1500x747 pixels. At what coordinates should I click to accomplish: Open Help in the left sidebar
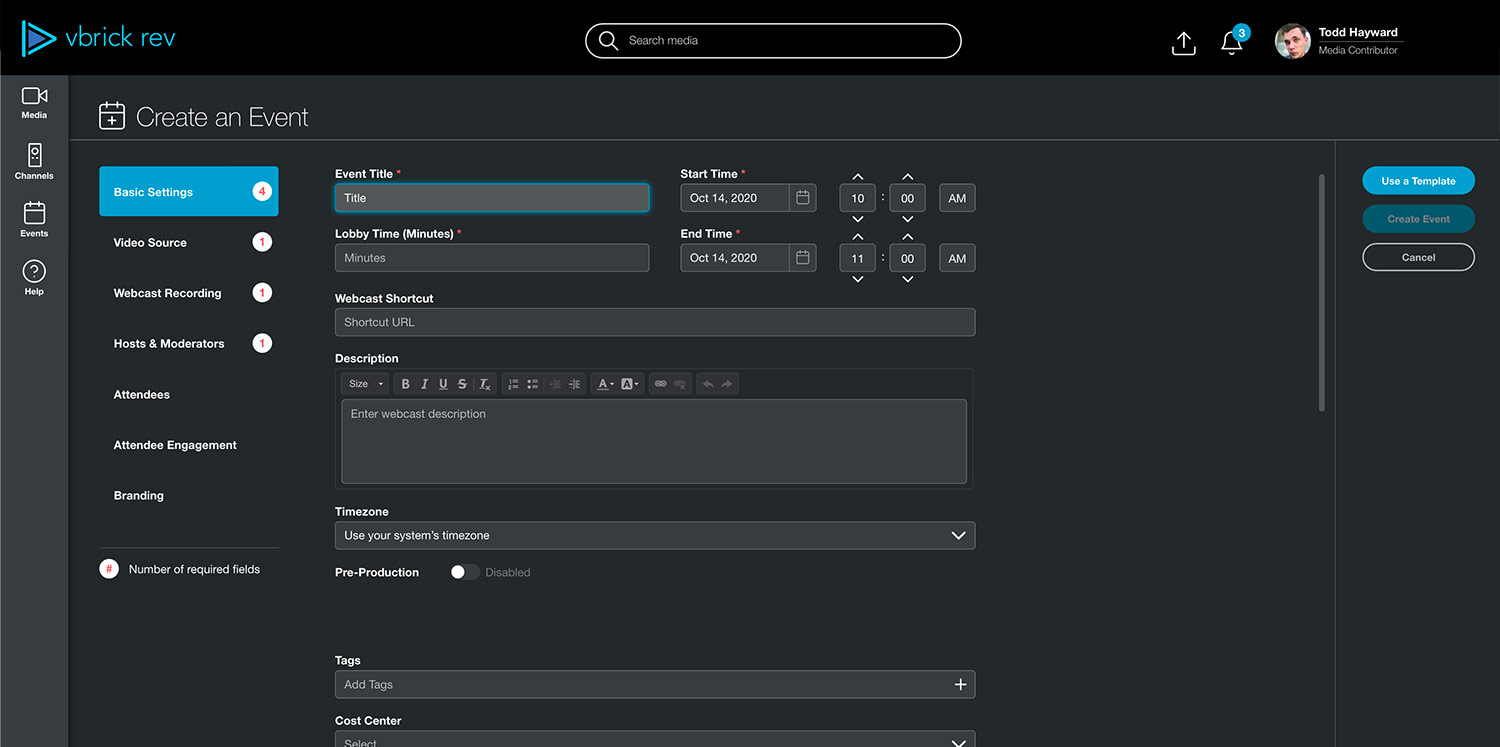click(x=34, y=277)
